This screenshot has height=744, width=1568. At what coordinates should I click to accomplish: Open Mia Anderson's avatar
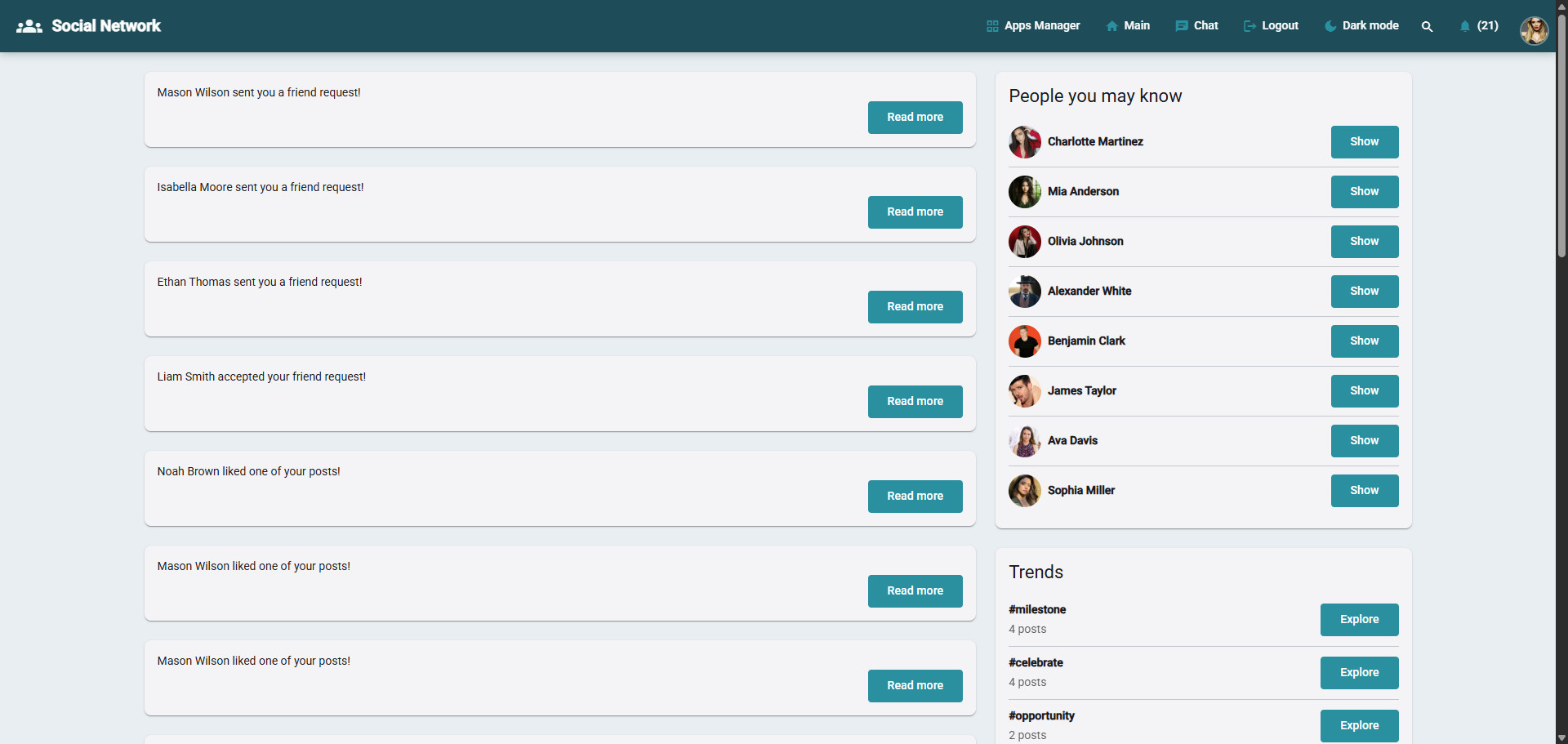coord(1025,192)
